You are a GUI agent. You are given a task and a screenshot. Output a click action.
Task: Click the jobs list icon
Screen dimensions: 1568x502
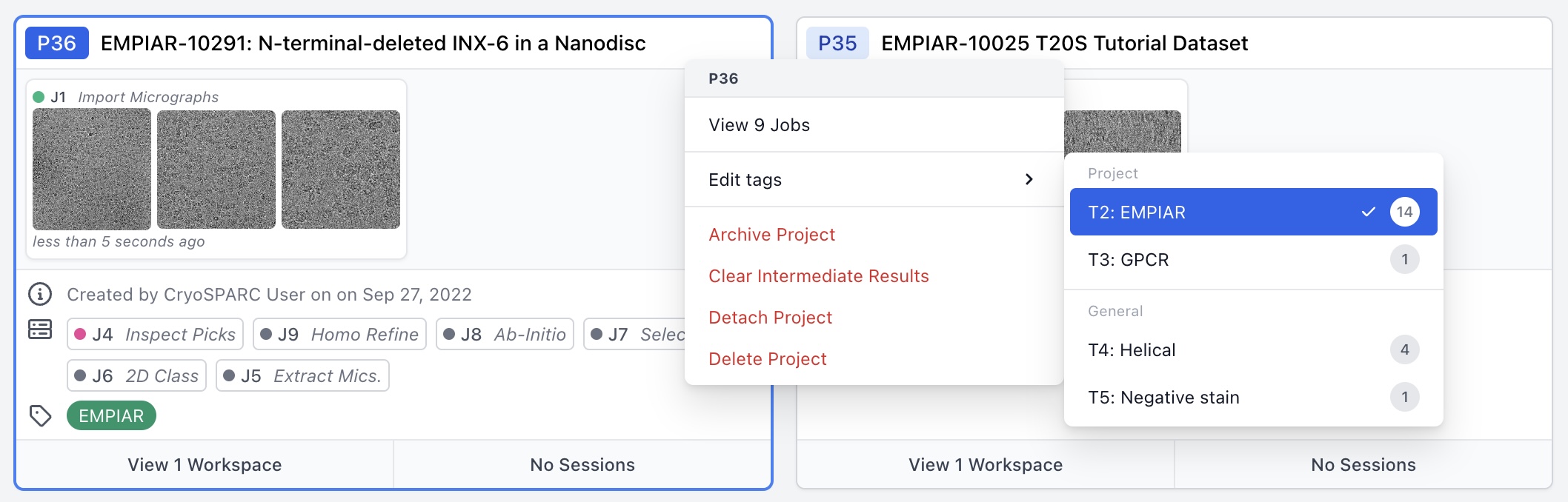coord(40,329)
